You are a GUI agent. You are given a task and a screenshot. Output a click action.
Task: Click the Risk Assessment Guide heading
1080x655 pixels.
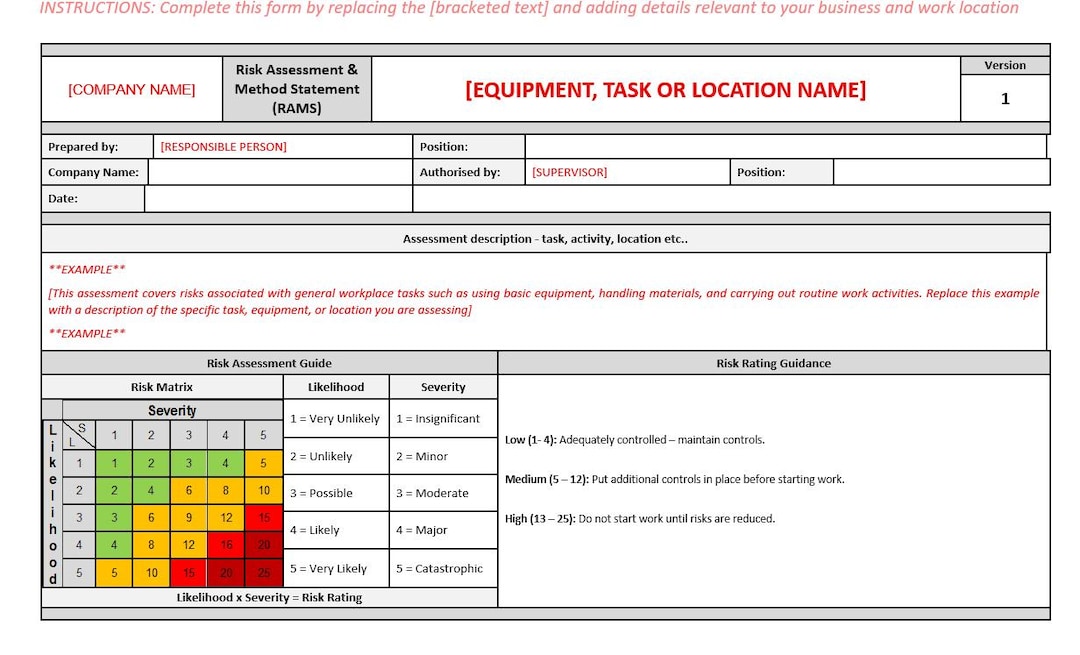[x=269, y=363]
